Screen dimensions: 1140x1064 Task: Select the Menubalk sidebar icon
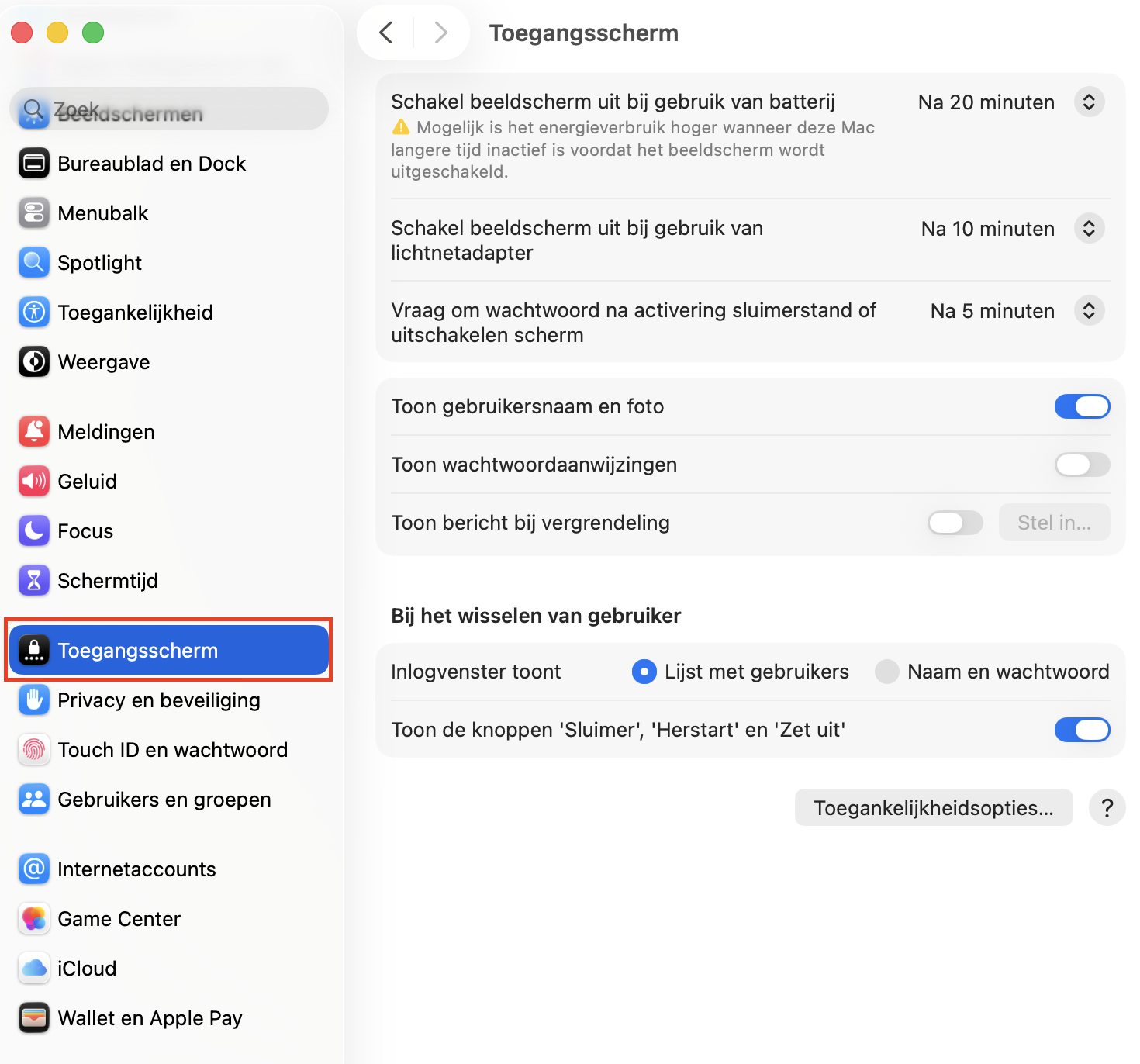34,213
